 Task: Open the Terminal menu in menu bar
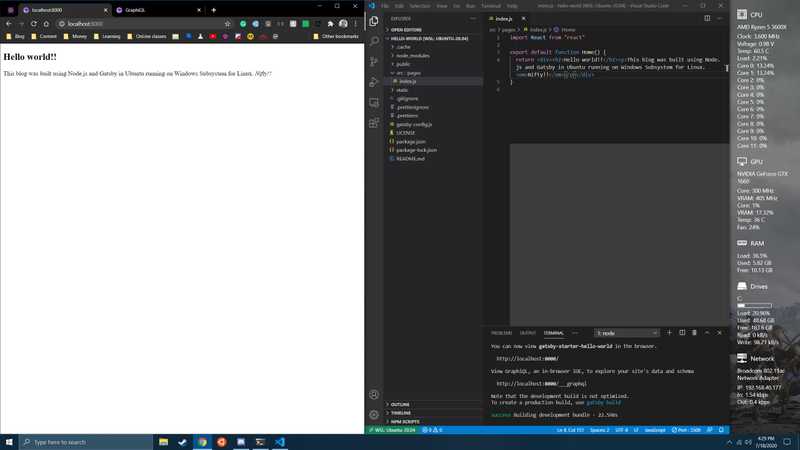491,6
